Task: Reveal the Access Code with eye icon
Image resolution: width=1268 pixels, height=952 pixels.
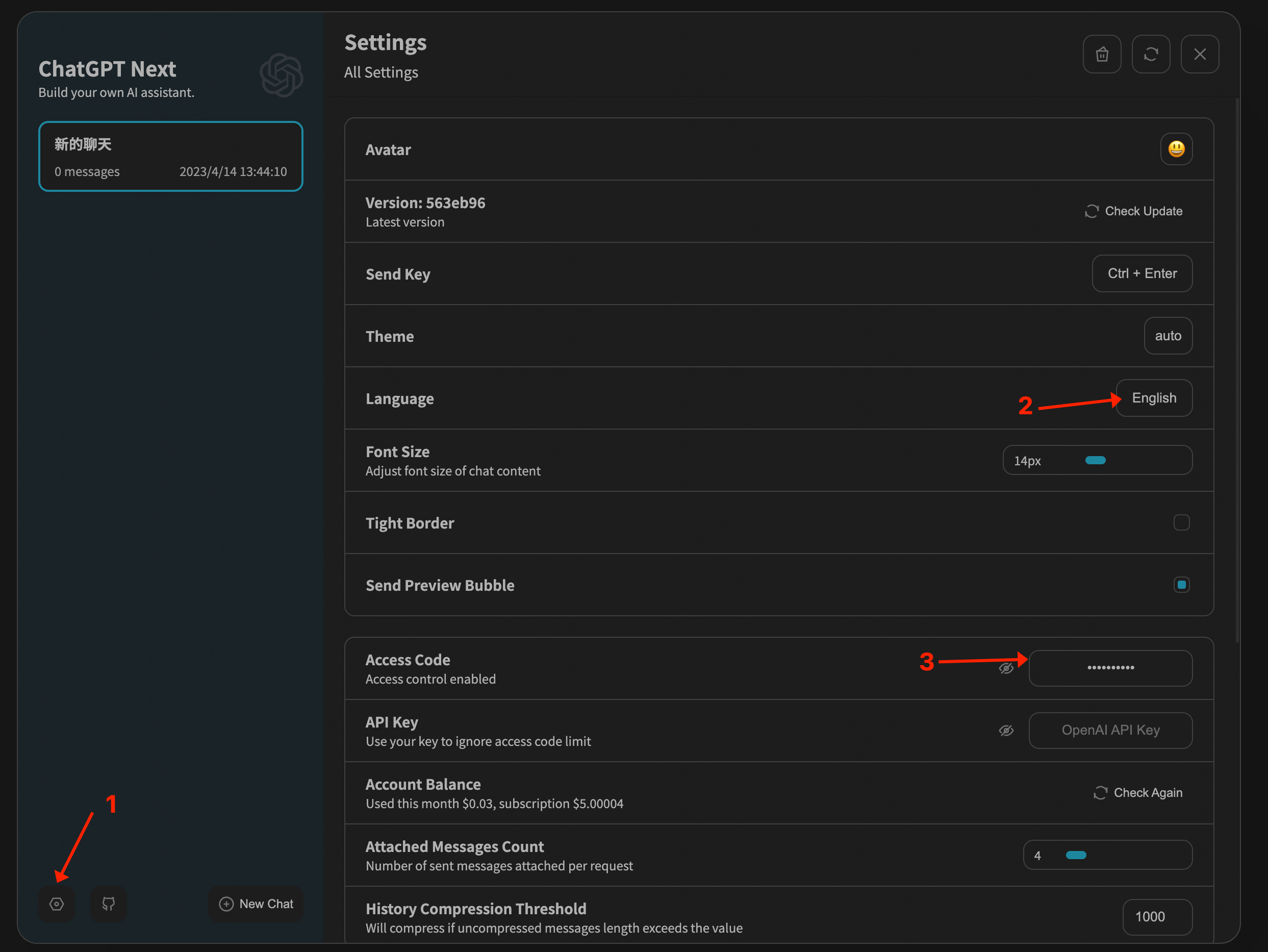Action: [x=1006, y=668]
